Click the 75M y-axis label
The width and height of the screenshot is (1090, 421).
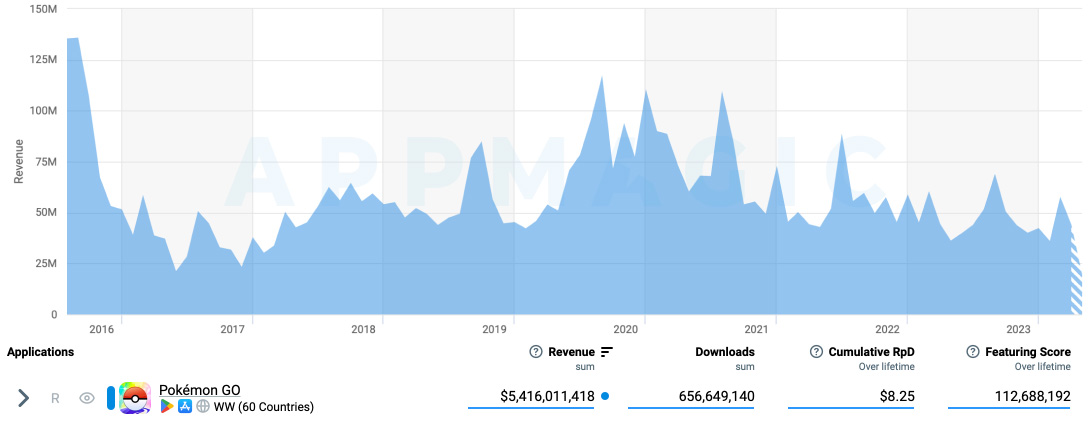coord(46,161)
